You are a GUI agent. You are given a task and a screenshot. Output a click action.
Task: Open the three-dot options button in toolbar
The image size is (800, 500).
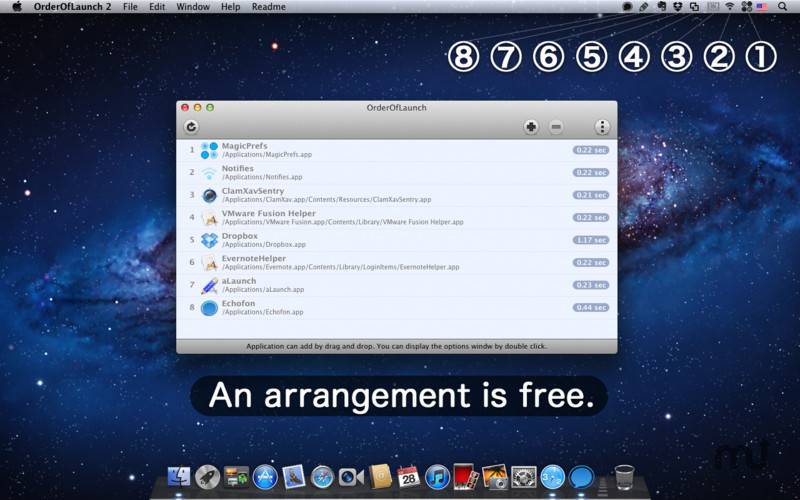coord(602,127)
